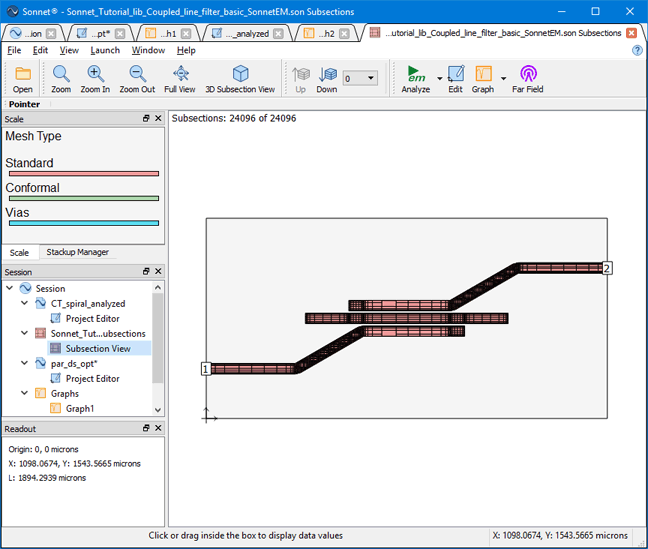Click the Zoom Out tool
Screen dimensions: 648x549
137,79
